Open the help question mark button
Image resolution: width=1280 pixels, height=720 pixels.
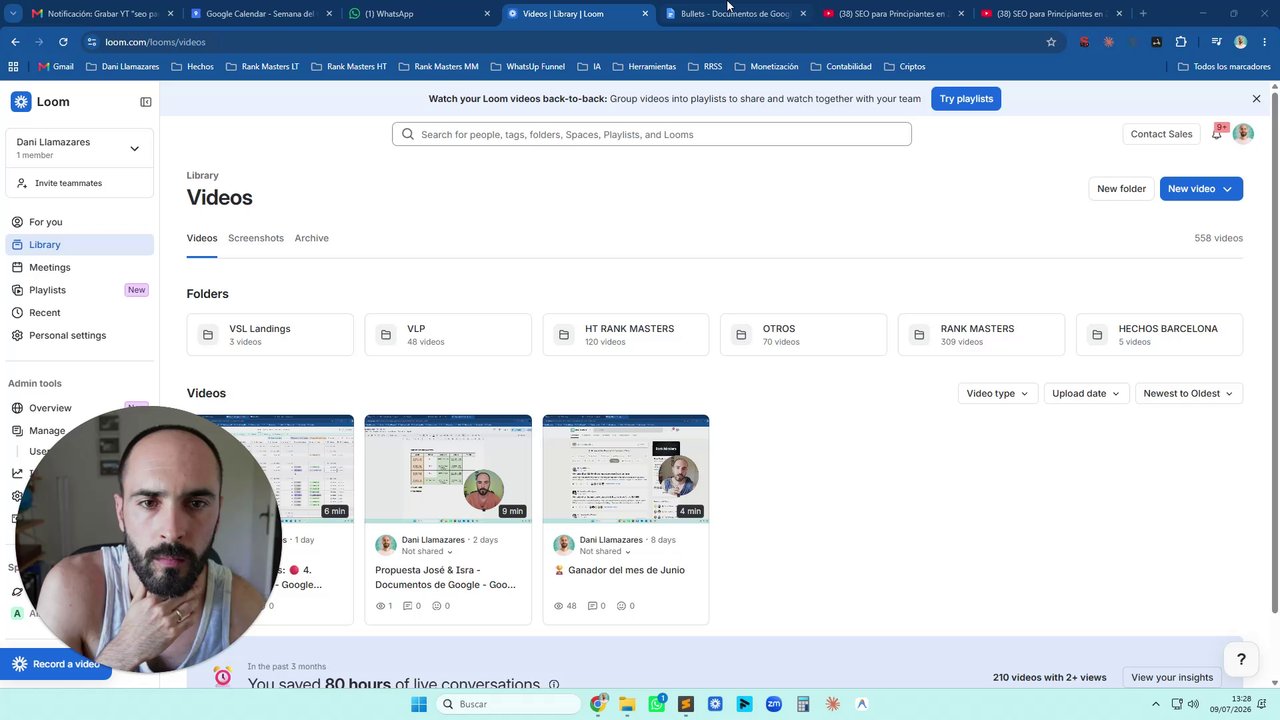click(1241, 659)
